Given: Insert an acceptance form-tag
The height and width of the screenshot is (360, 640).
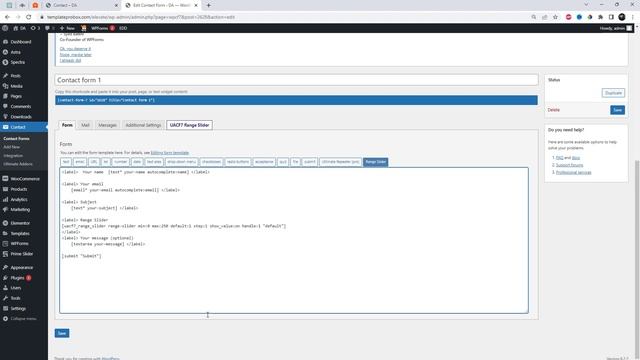Looking at the screenshot, I should [x=264, y=162].
